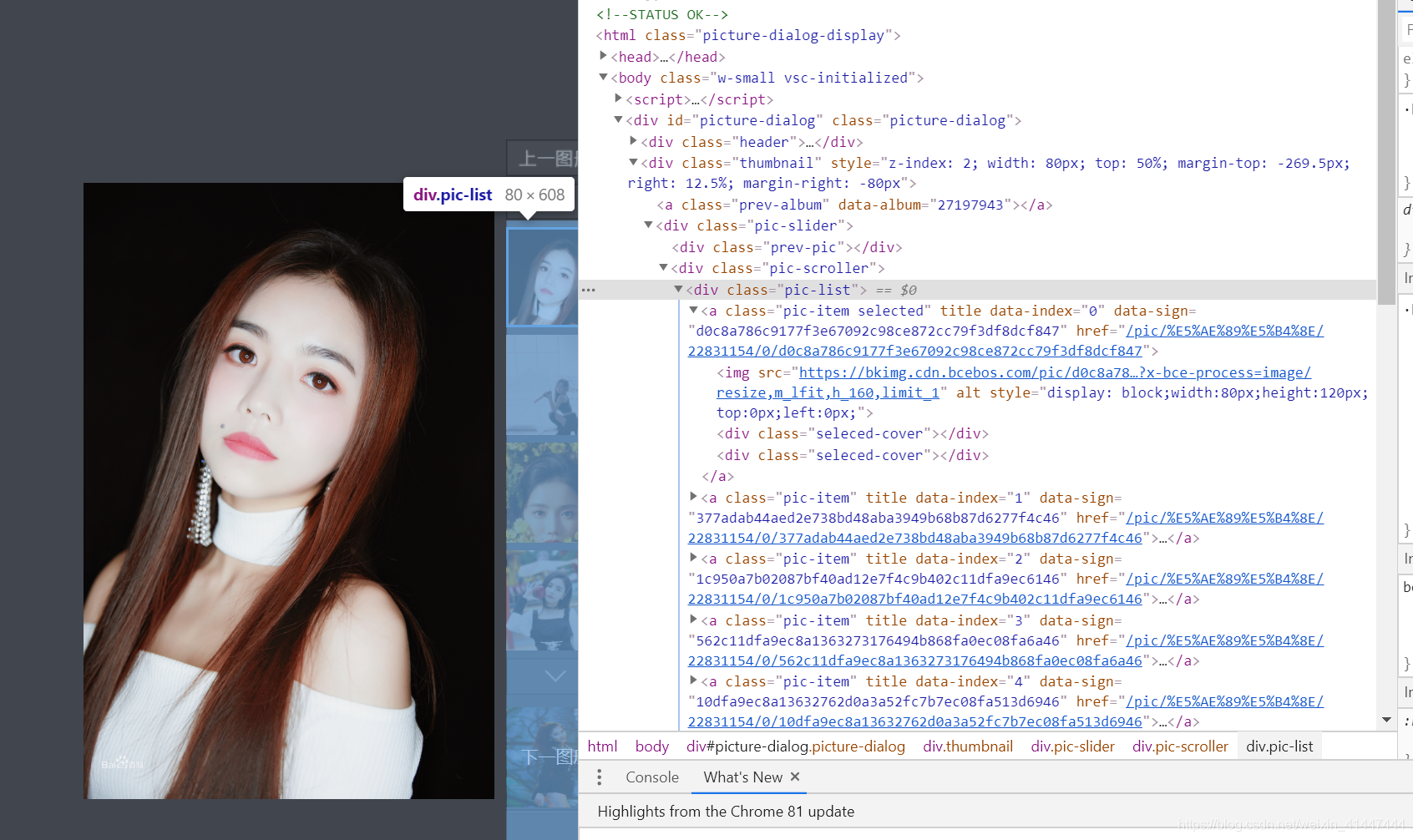The image size is (1413, 840).
Task: Switch to the Console drawer tab
Action: tap(652, 777)
